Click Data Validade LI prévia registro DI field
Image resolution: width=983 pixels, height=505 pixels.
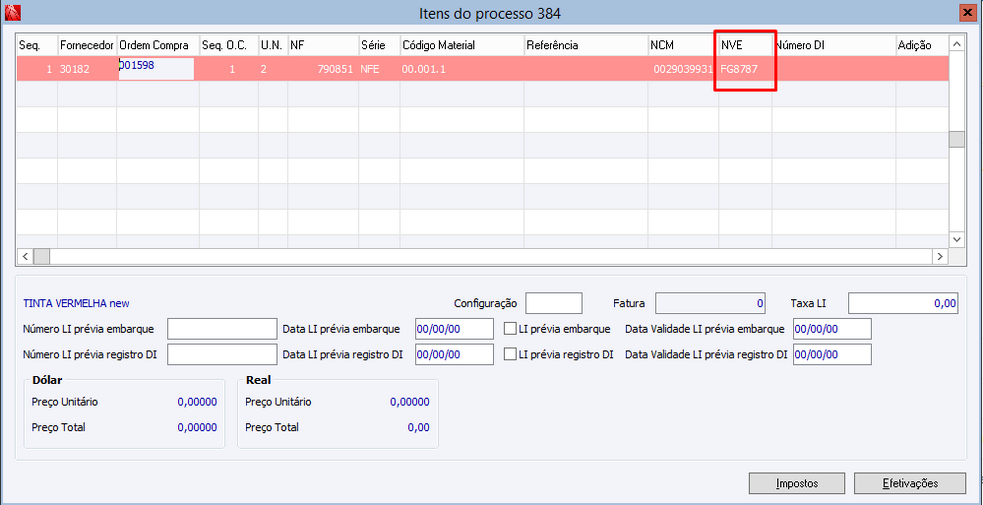(x=832, y=354)
